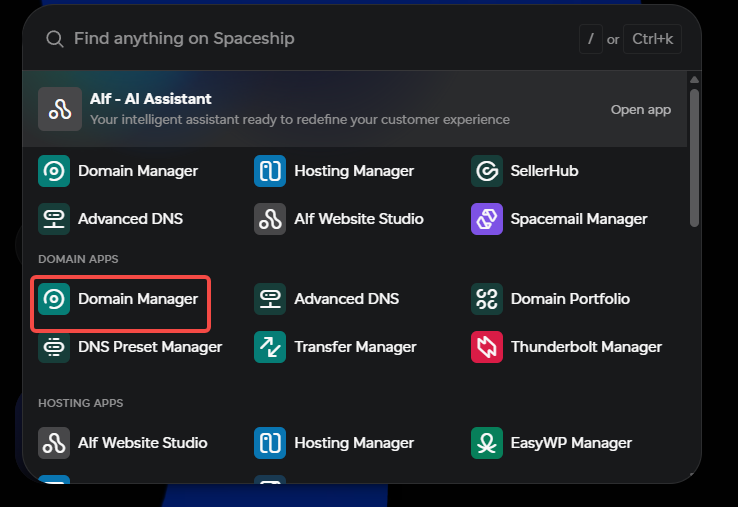The height and width of the screenshot is (507, 738).
Task: Open Advanced DNS under Domain Apps
Action: tap(327, 299)
